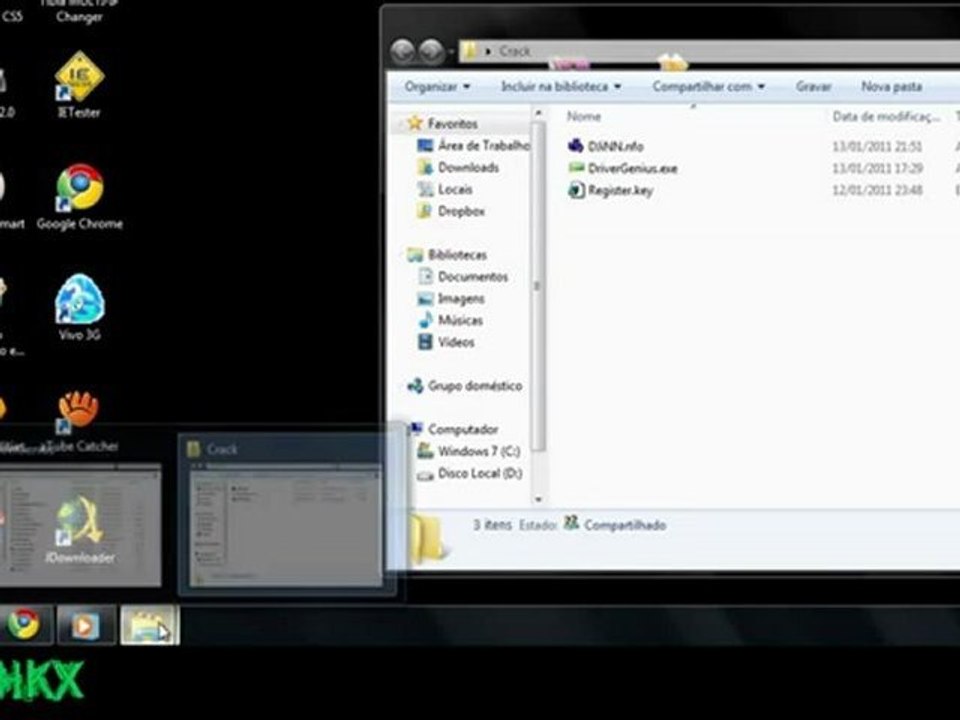
Task: Click the Gravar toolbar button
Action: [813, 87]
